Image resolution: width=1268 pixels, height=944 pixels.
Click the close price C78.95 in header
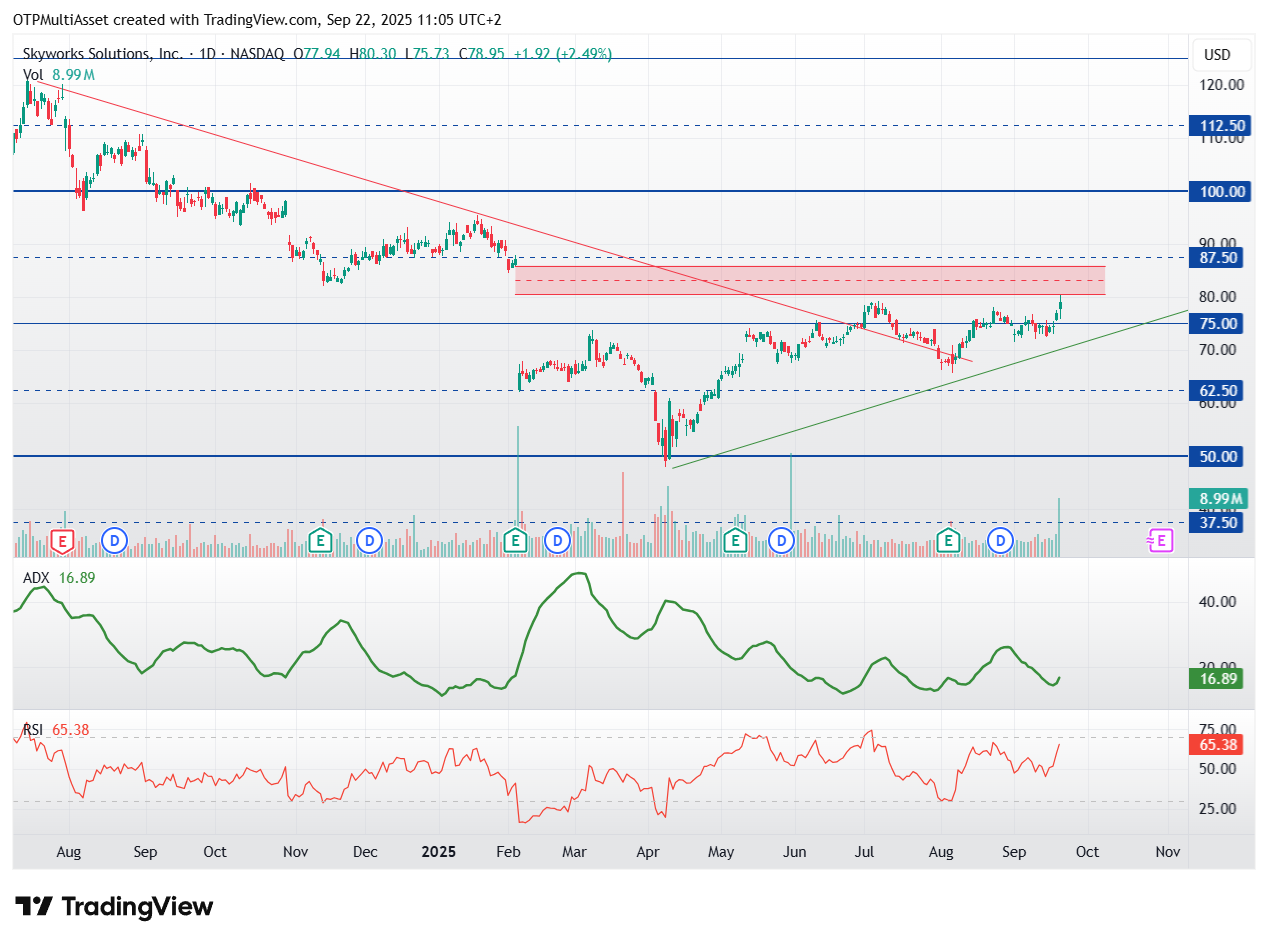click(482, 54)
